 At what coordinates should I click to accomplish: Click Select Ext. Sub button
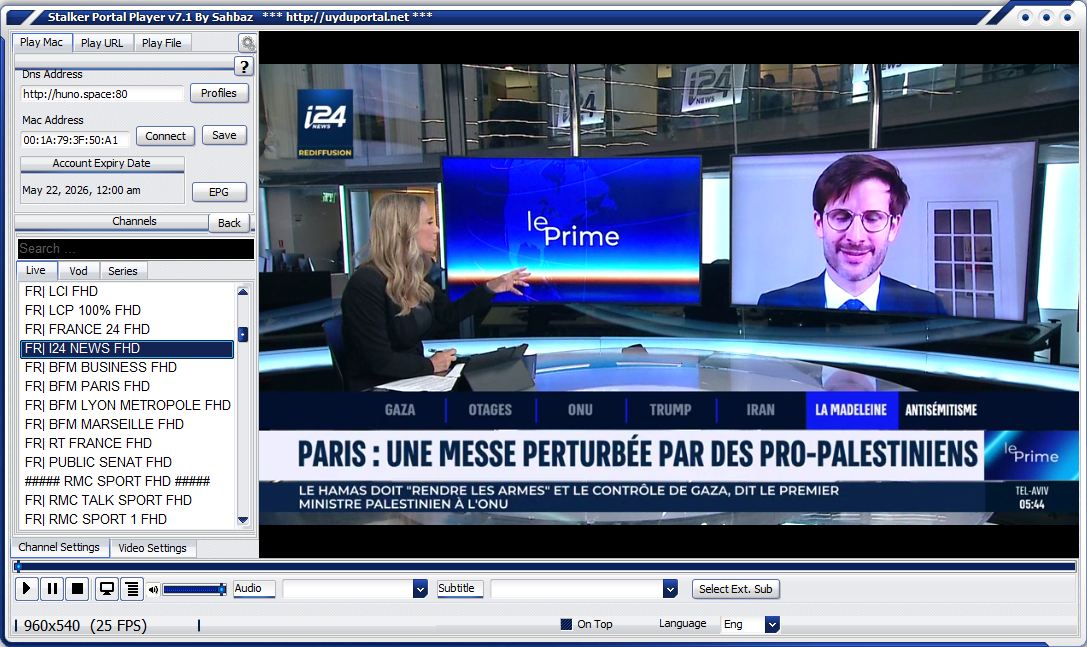click(x=736, y=589)
